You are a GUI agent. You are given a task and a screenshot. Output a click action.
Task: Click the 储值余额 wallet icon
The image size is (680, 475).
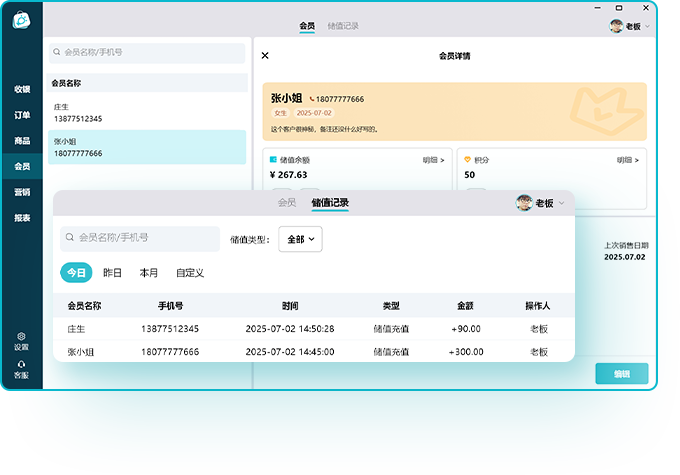coord(273,160)
